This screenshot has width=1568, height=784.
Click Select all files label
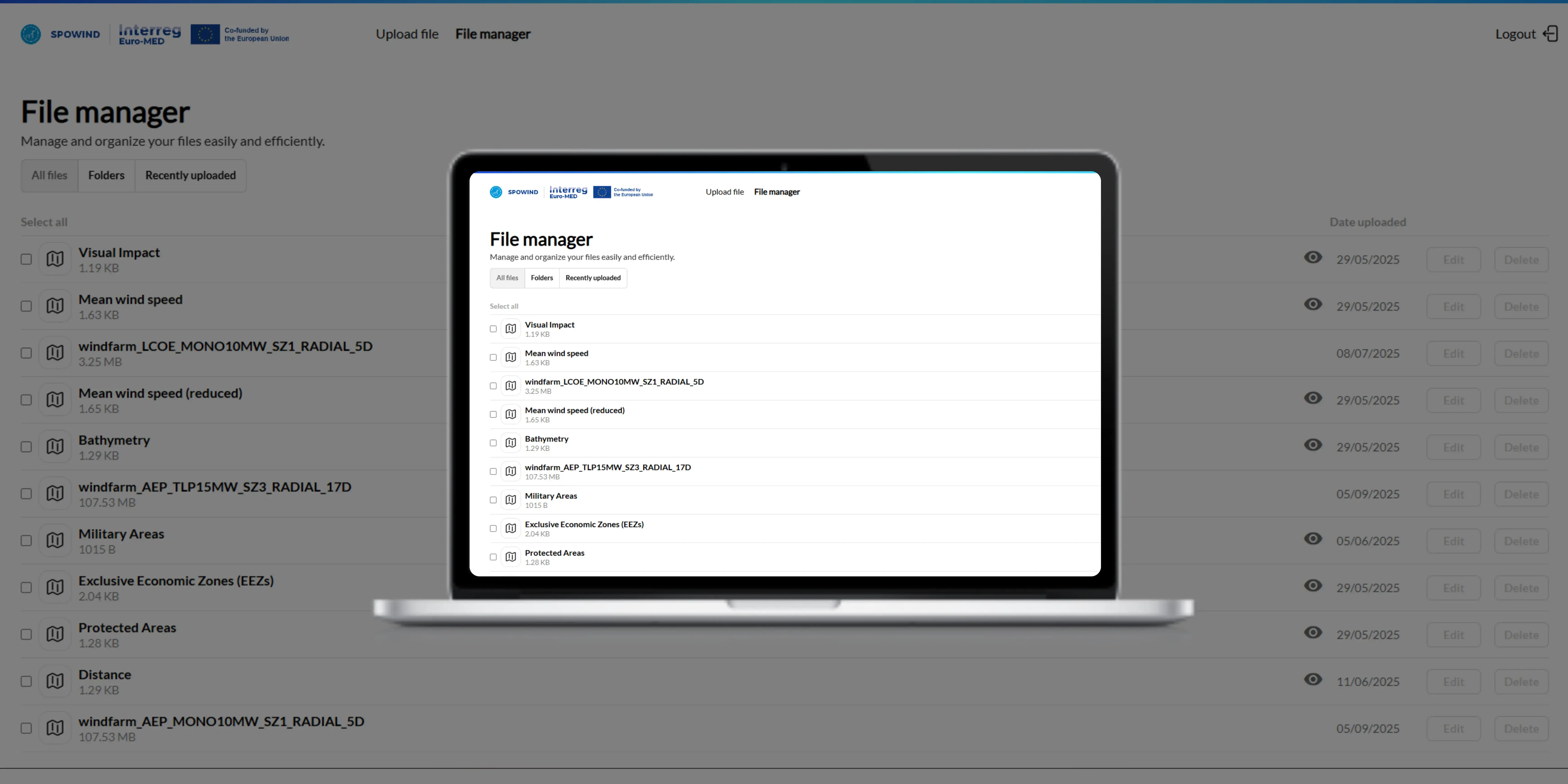click(x=44, y=222)
